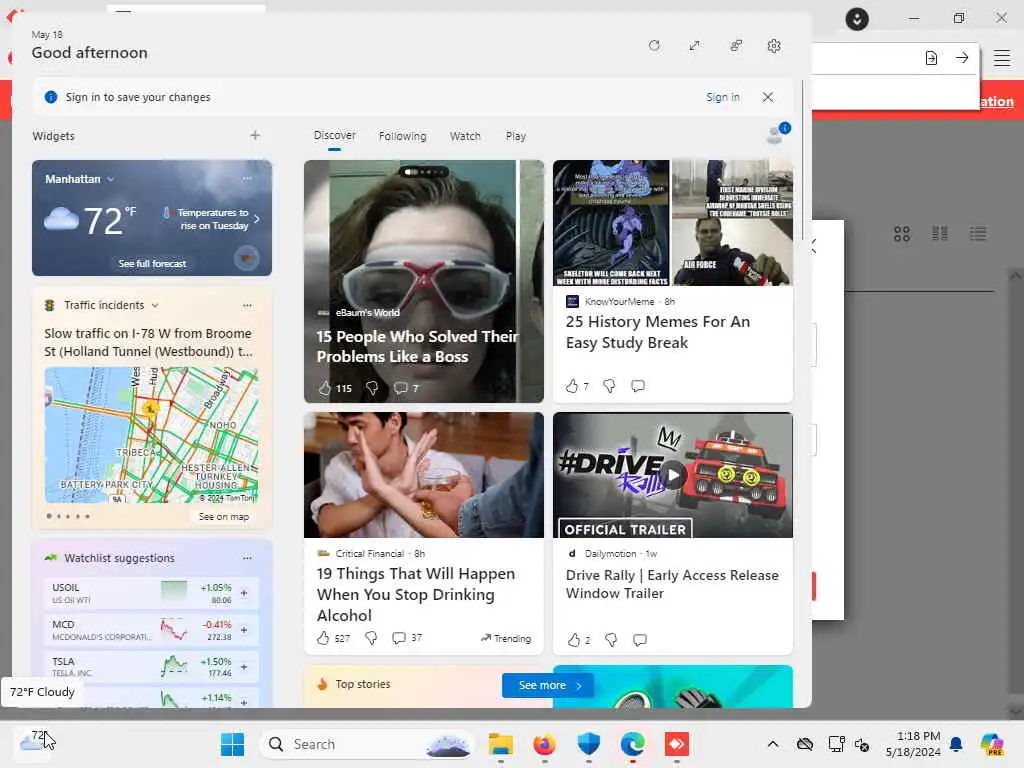Open feed personalization icon beside settings

(x=735, y=46)
